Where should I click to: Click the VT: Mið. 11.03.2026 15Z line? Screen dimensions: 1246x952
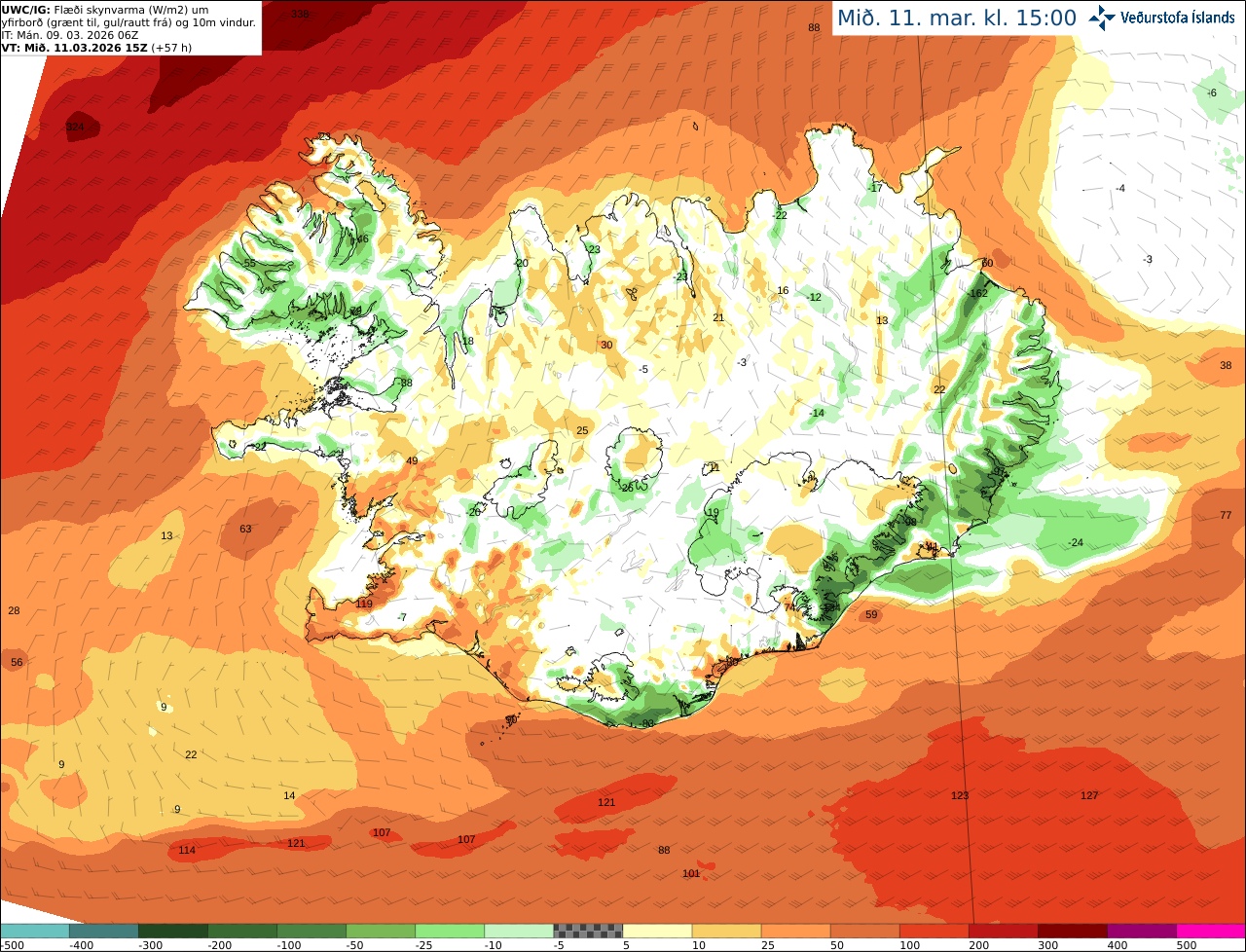(96, 47)
